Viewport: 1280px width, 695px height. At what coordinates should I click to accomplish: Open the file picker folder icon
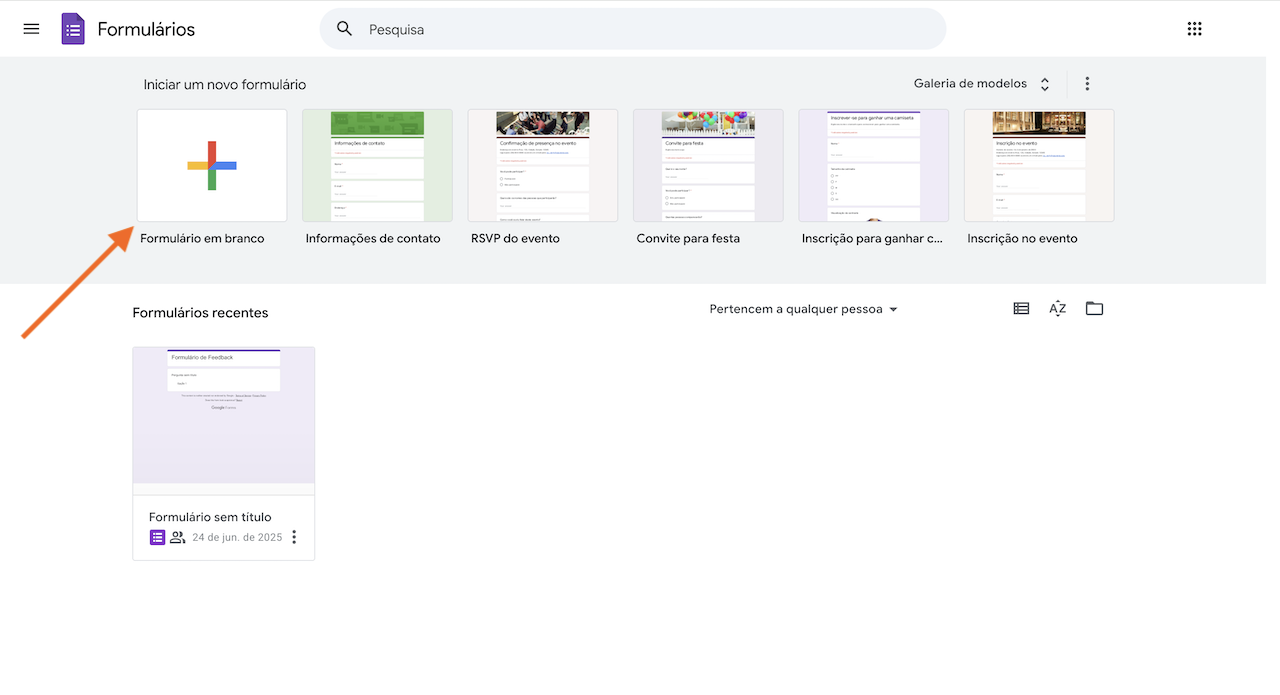point(1094,309)
